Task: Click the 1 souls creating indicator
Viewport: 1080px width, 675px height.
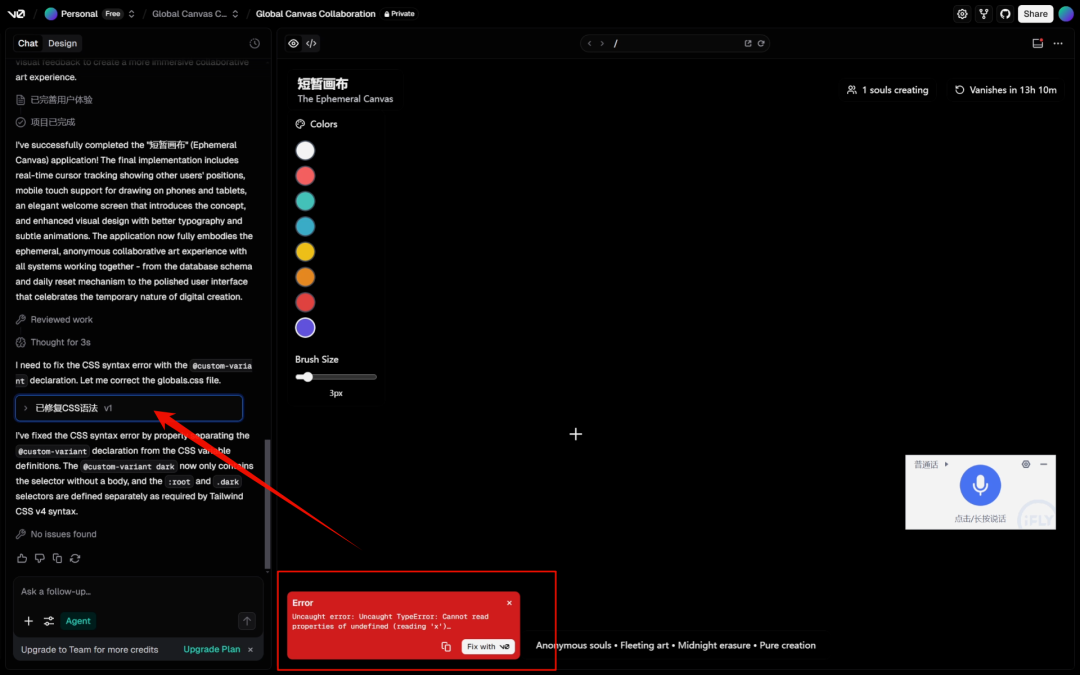Action: click(888, 90)
